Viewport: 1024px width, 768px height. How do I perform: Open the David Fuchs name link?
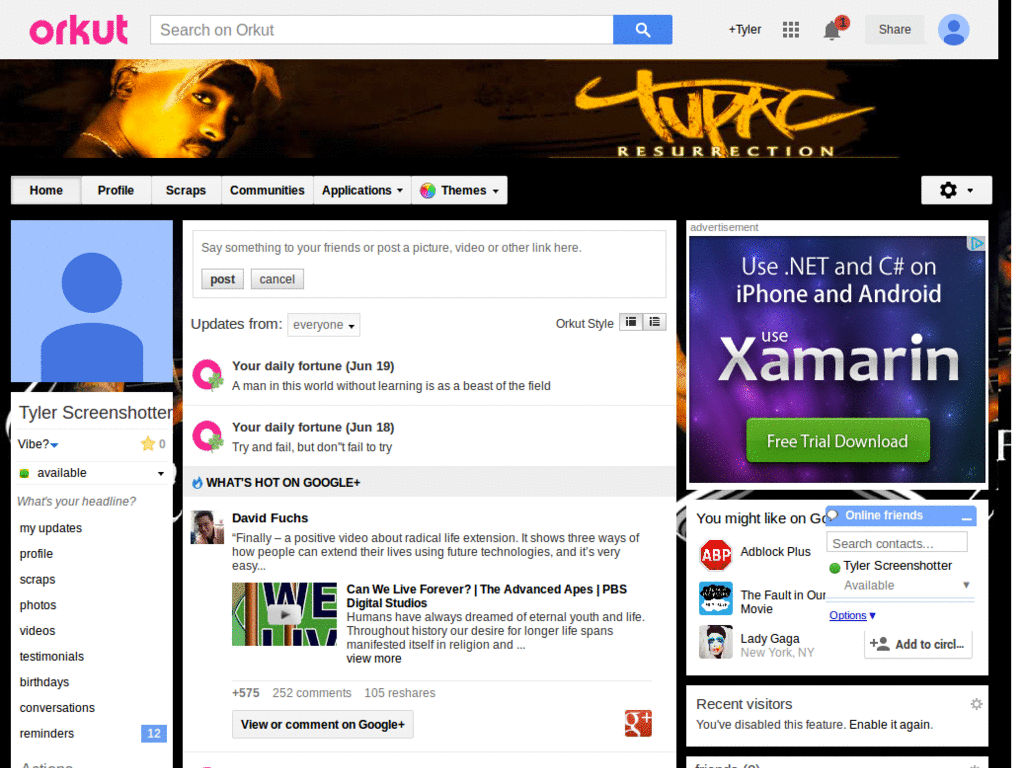point(270,518)
